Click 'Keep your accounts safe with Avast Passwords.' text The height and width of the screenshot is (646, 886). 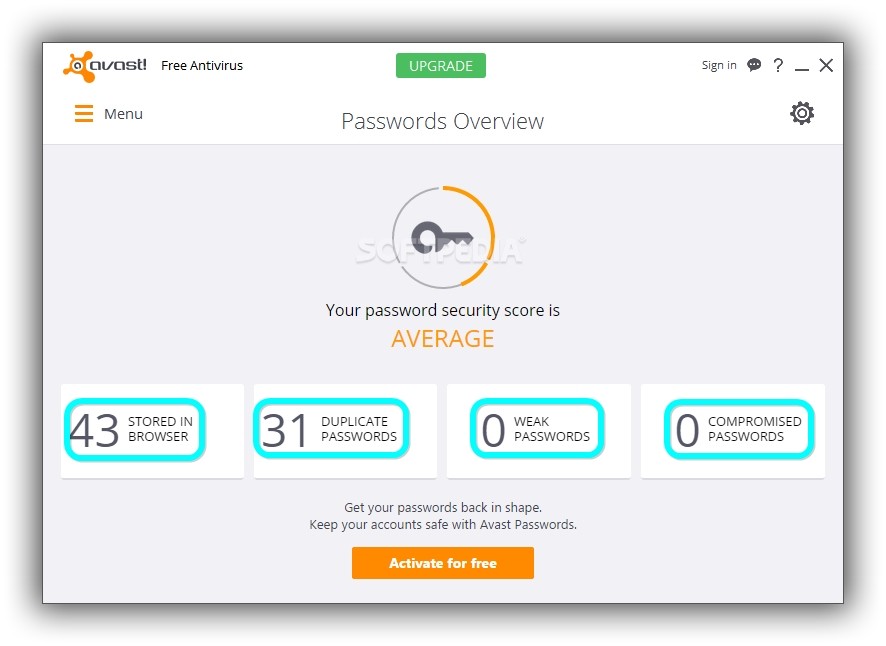(x=442, y=524)
